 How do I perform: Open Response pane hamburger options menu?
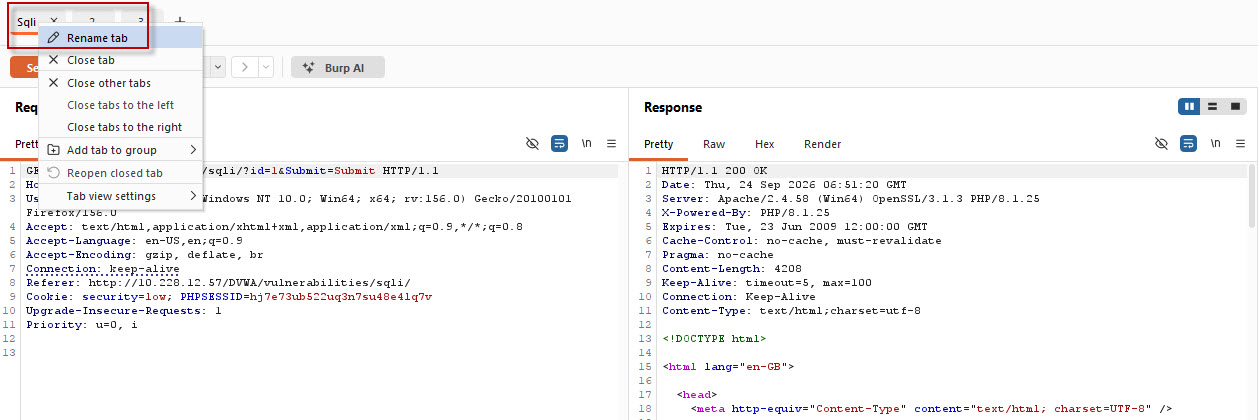[1239, 144]
